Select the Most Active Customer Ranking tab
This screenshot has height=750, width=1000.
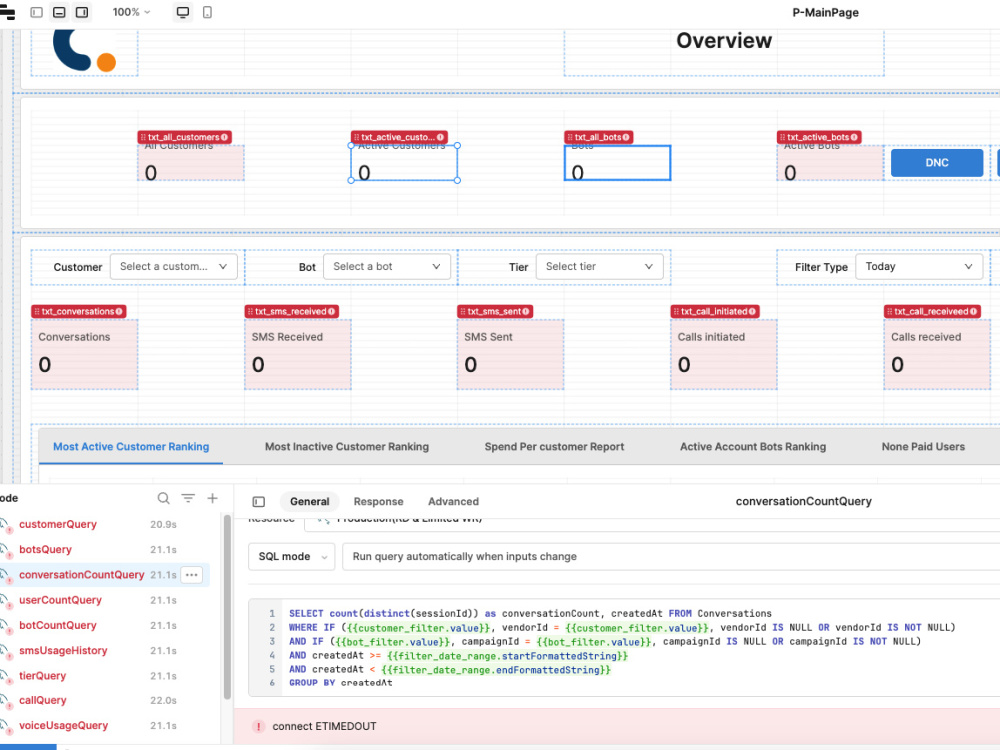pyautogui.click(x=131, y=446)
